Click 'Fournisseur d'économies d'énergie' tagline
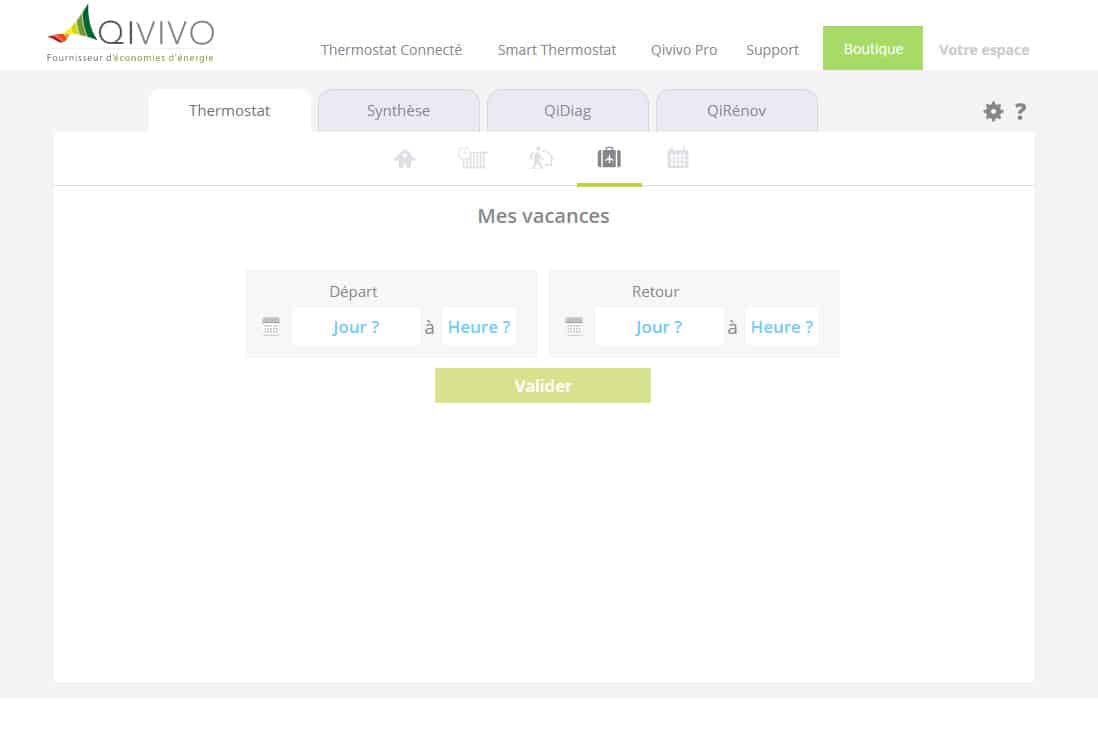This screenshot has height=729, width=1098. (x=130, y=57)
